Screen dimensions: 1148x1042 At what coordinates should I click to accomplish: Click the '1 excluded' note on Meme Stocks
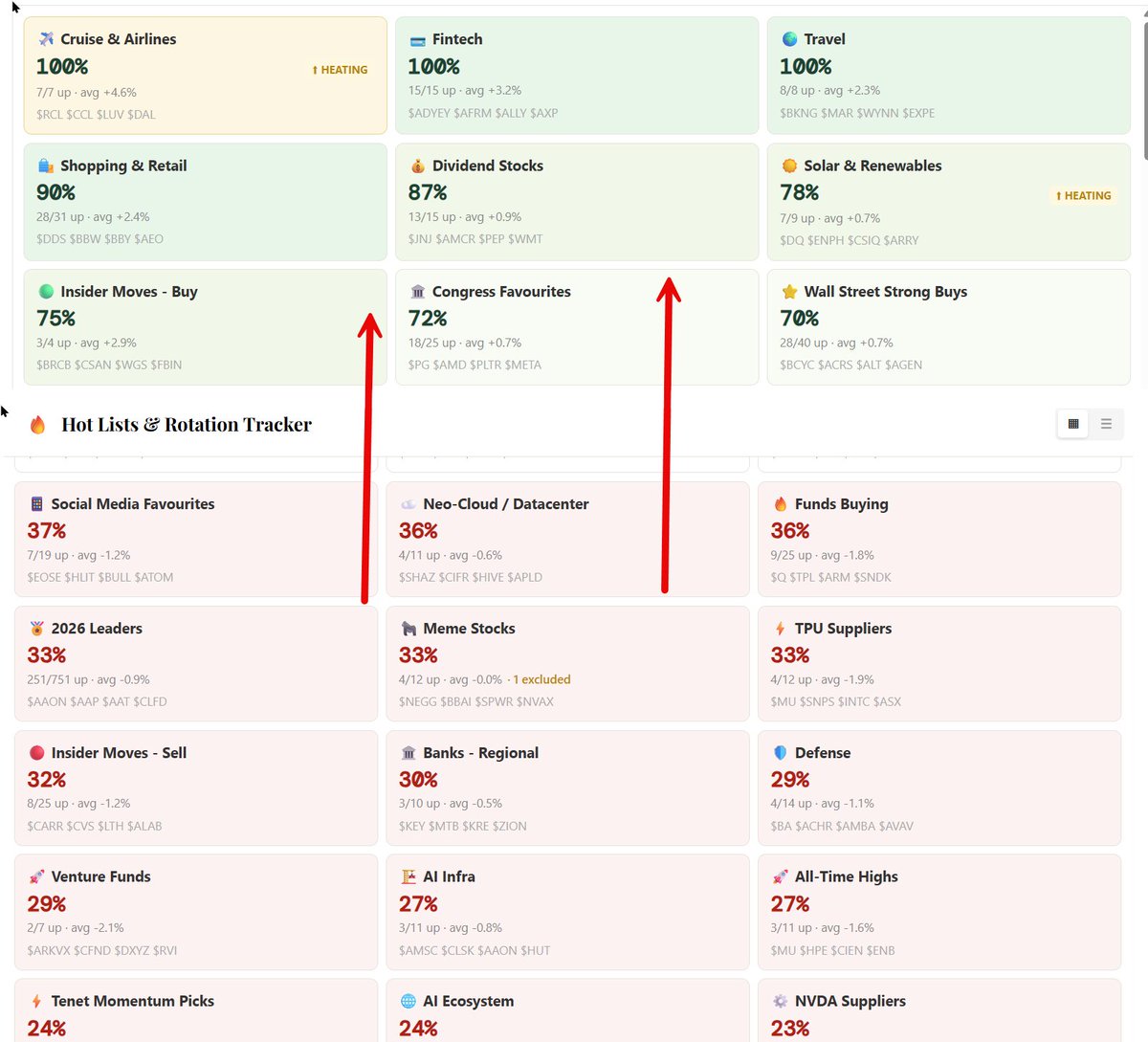[x=541, y=679]
